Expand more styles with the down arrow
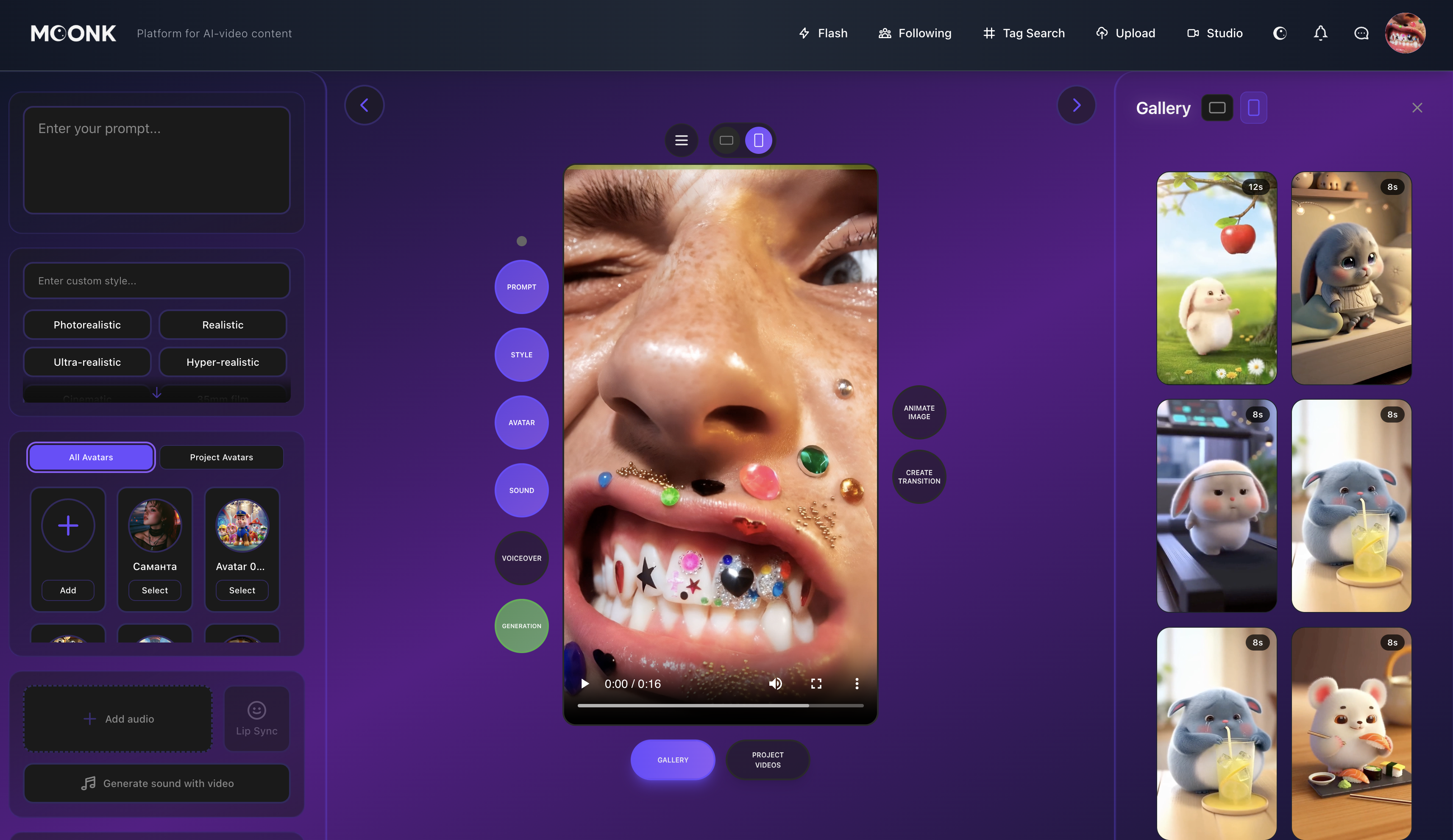Viewport: 1453px width, 840px height. 156,392
